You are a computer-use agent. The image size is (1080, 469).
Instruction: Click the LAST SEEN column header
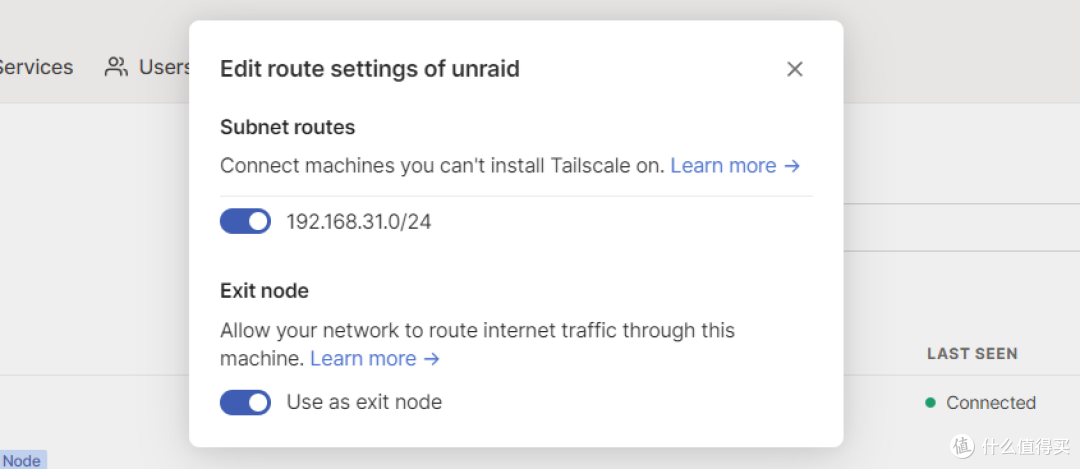972,353
